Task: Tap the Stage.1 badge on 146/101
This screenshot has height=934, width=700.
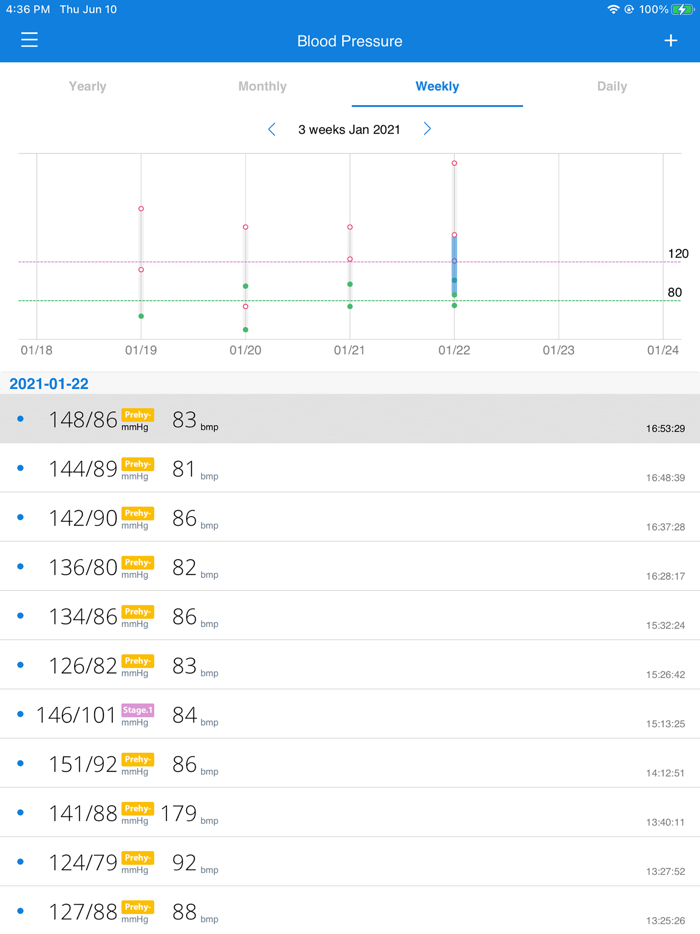Action: tap(138, 710)
